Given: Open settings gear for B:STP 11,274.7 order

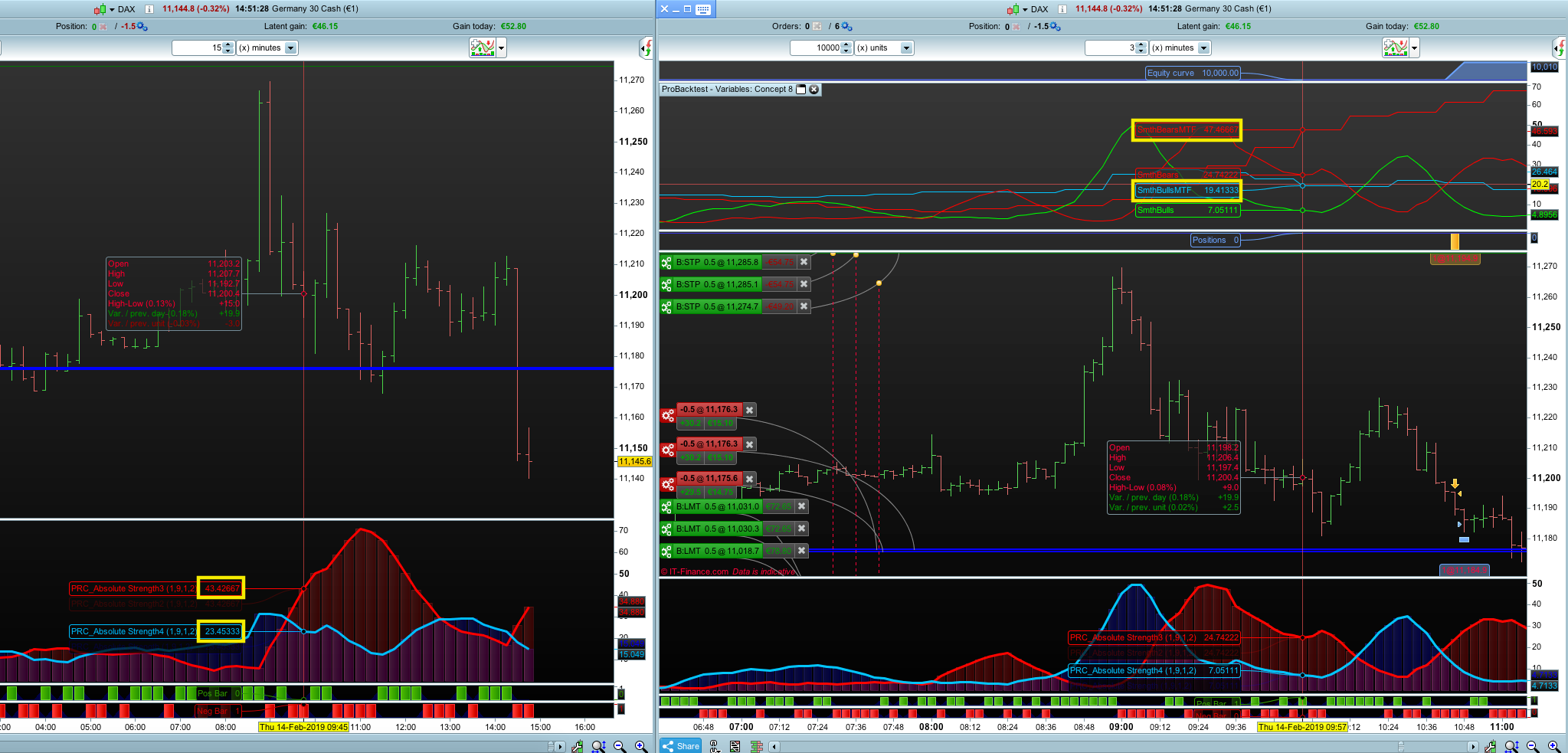Looking at the screenshot, I should [666, 306].
